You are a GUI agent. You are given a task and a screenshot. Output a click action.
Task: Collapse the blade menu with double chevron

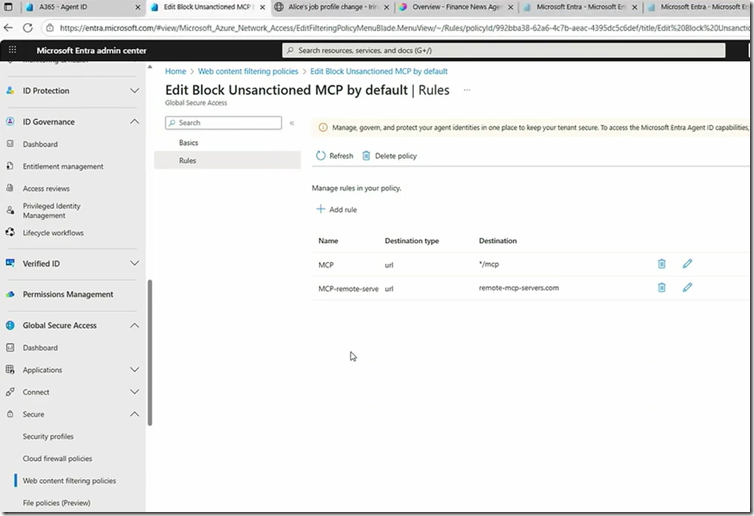click(x=292, y=123)
